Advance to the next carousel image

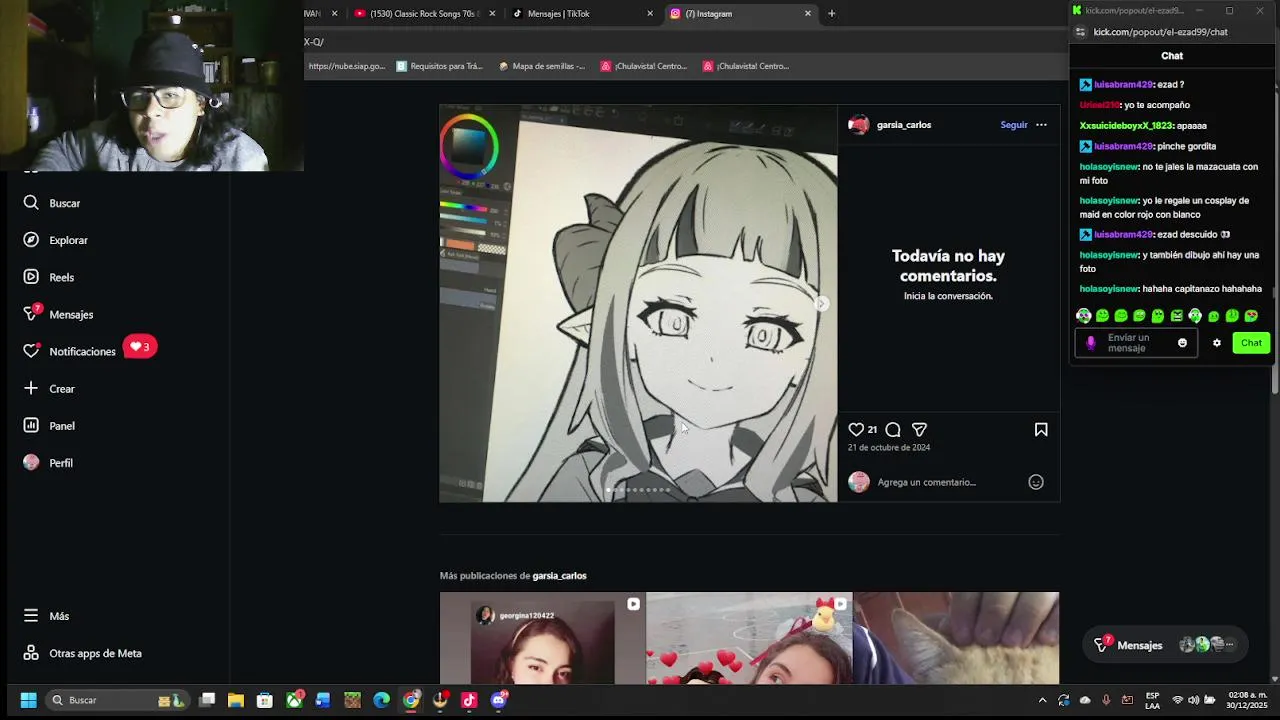(822, 303)
